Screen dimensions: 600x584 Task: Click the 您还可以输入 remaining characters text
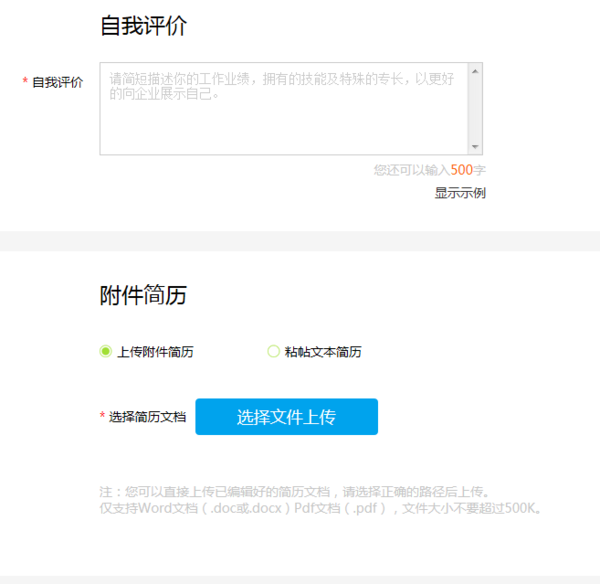pos(411,170)
